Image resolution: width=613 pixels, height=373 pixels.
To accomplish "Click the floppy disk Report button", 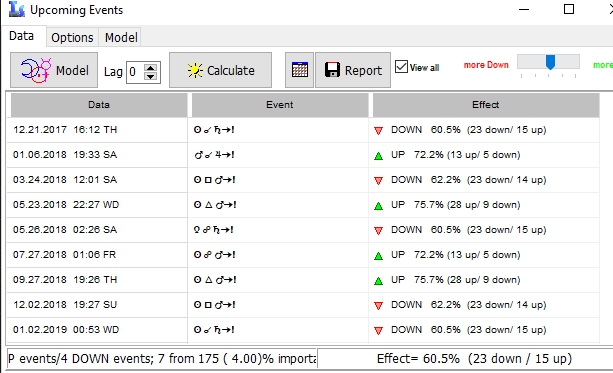I will click(x=353, y=70).
